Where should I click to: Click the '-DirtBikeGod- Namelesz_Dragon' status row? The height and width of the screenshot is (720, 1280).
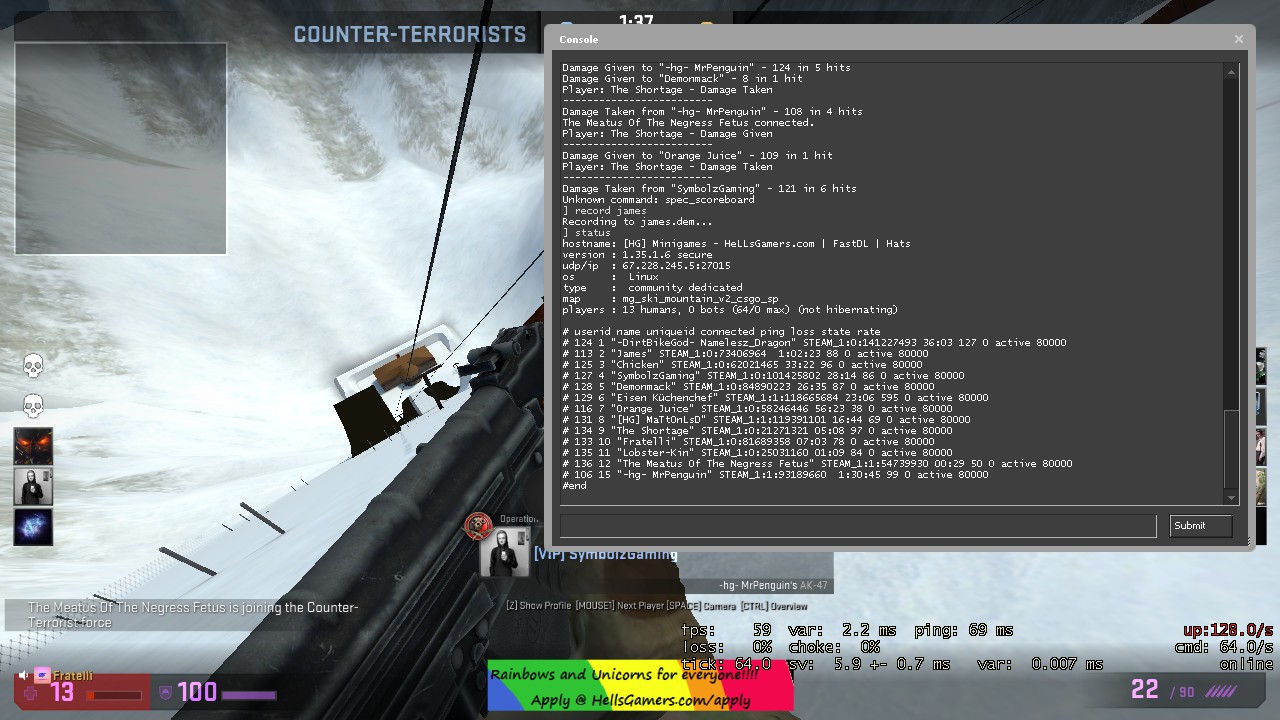pyautogui.click(x=814, y=343)
